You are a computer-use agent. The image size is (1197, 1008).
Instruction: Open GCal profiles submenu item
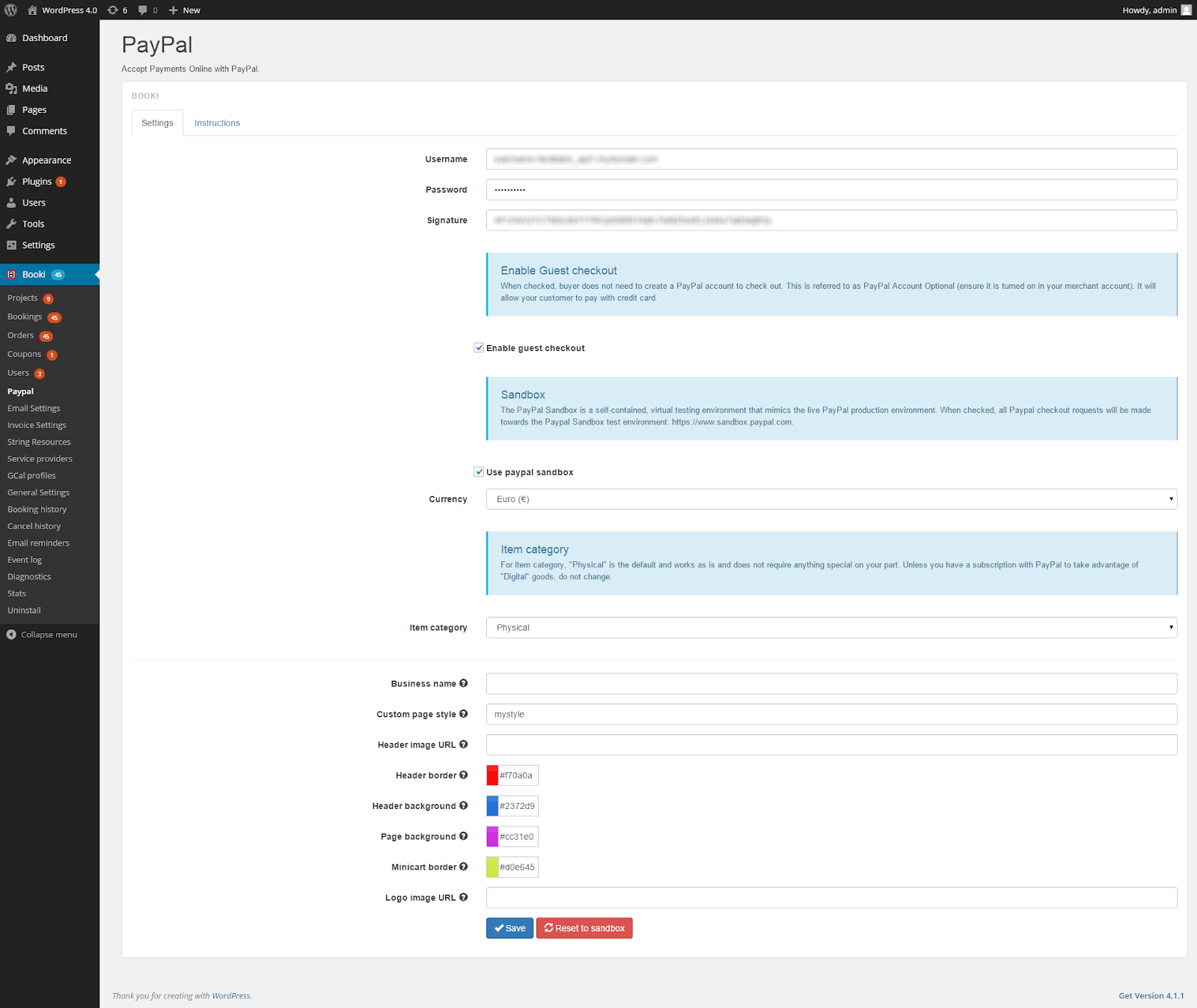coord(31,476)
